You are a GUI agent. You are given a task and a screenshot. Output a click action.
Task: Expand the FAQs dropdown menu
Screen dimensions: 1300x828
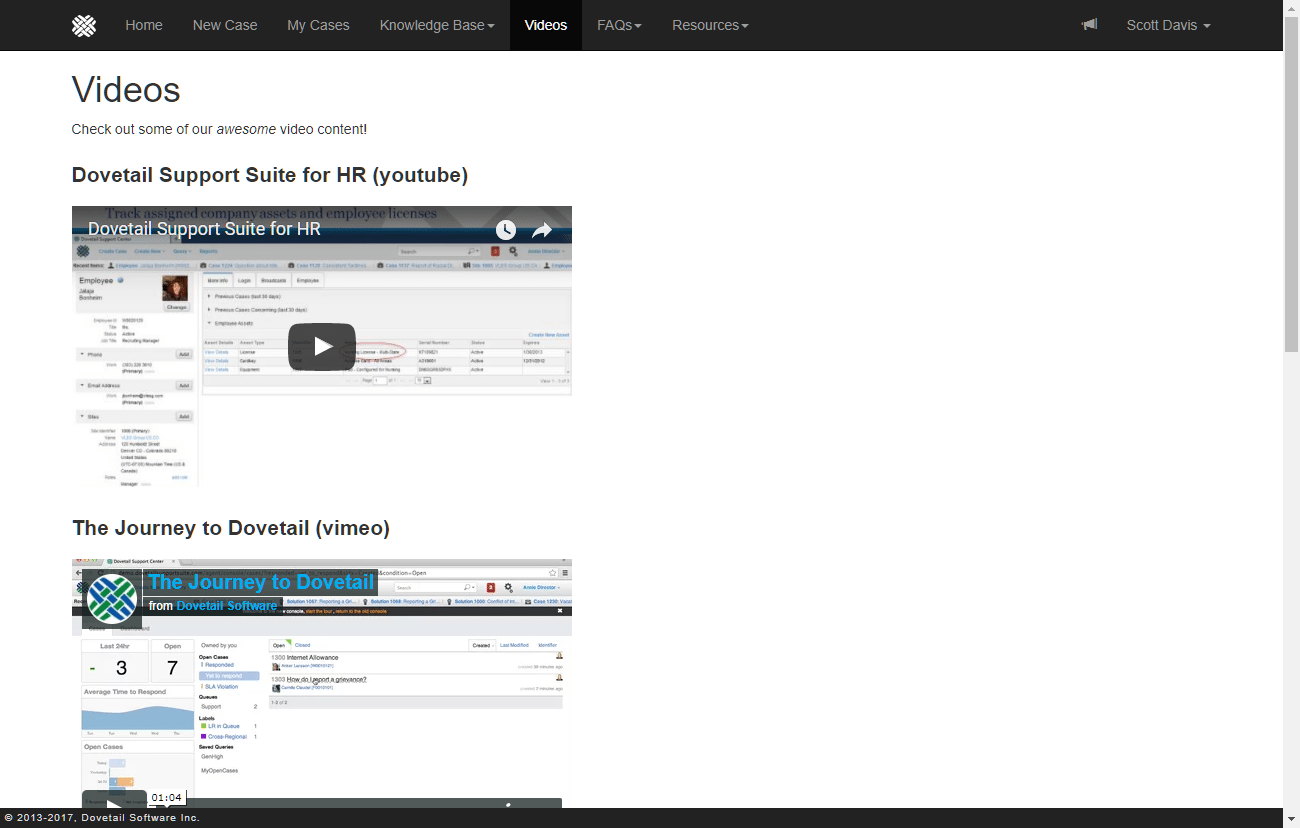click(x=620, y=25)
